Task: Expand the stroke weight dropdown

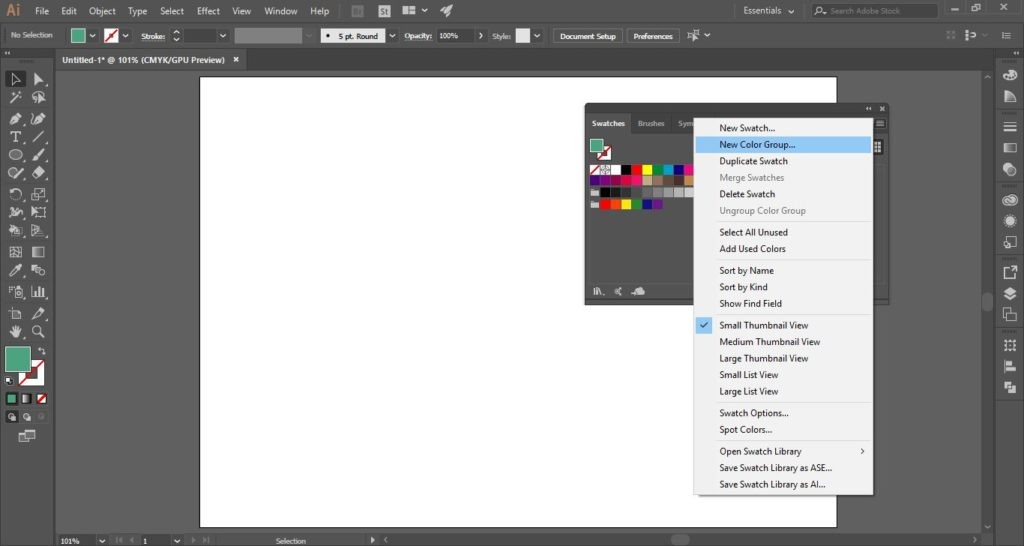Action: tap(223, 36)
